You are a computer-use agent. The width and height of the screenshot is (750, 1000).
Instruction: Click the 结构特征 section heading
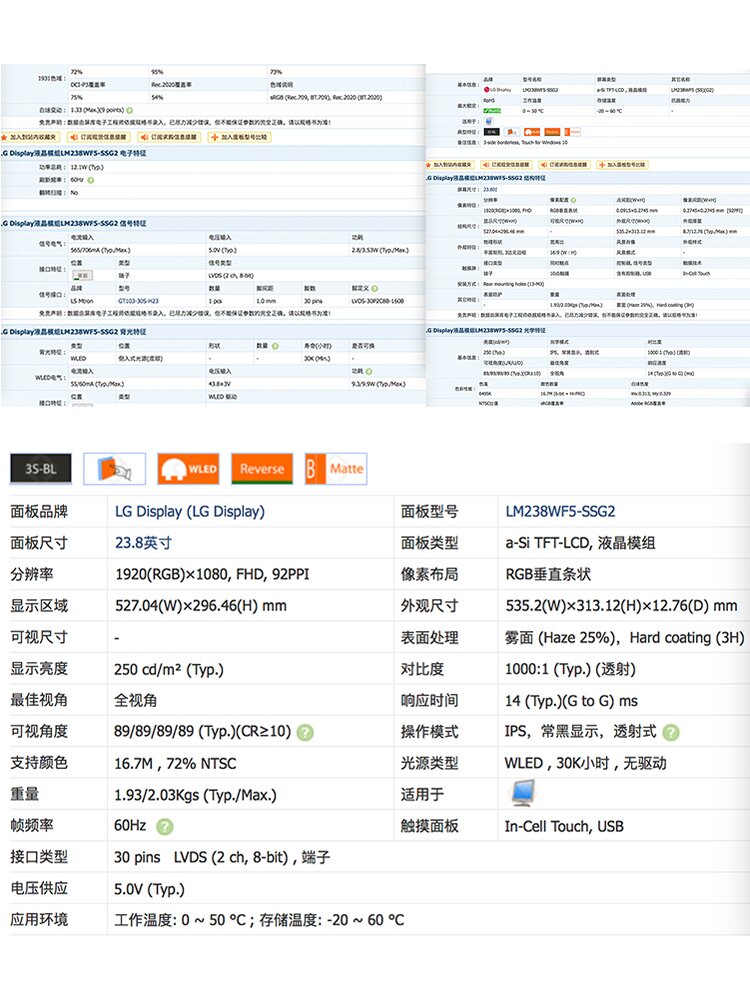(486, 179)
